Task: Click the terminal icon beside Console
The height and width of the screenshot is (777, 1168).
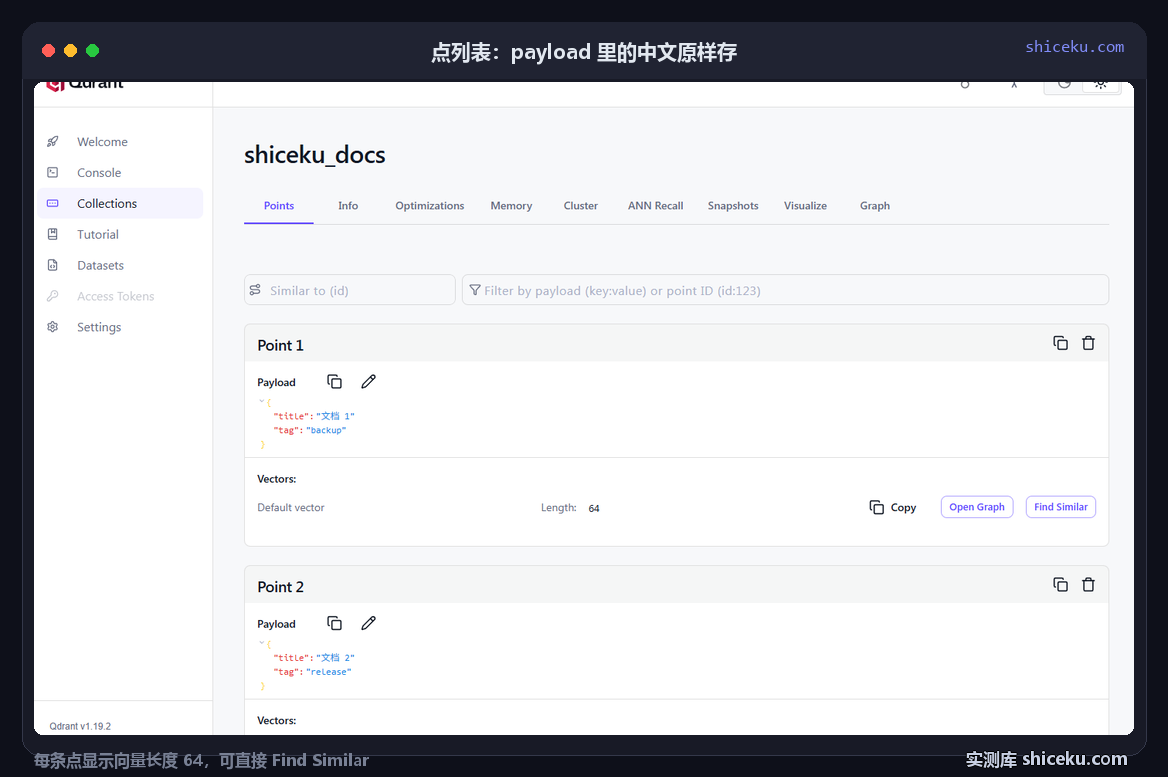Action: pos(53,173)
